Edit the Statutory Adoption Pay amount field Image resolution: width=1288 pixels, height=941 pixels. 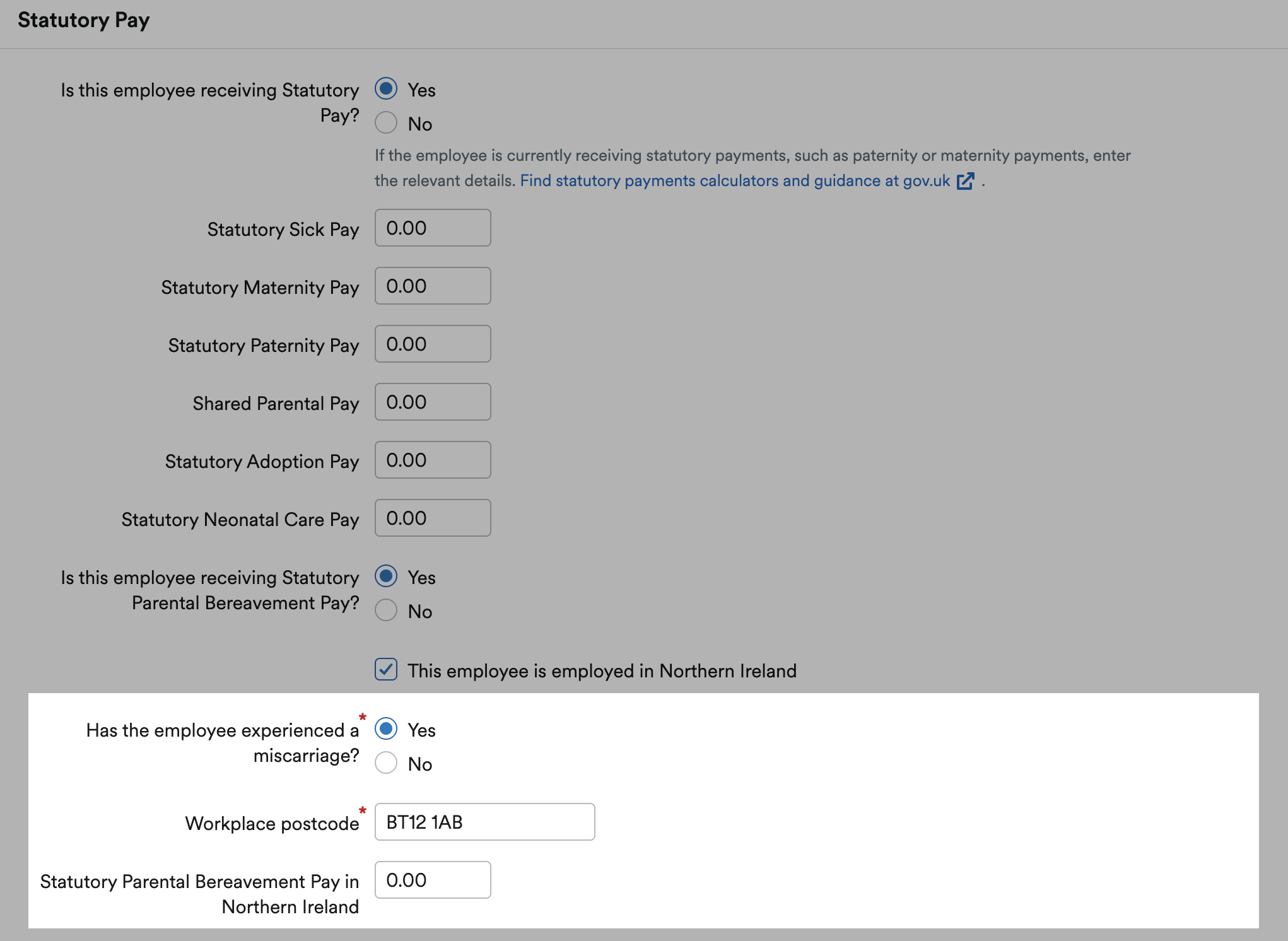click(x=433, y=460)
